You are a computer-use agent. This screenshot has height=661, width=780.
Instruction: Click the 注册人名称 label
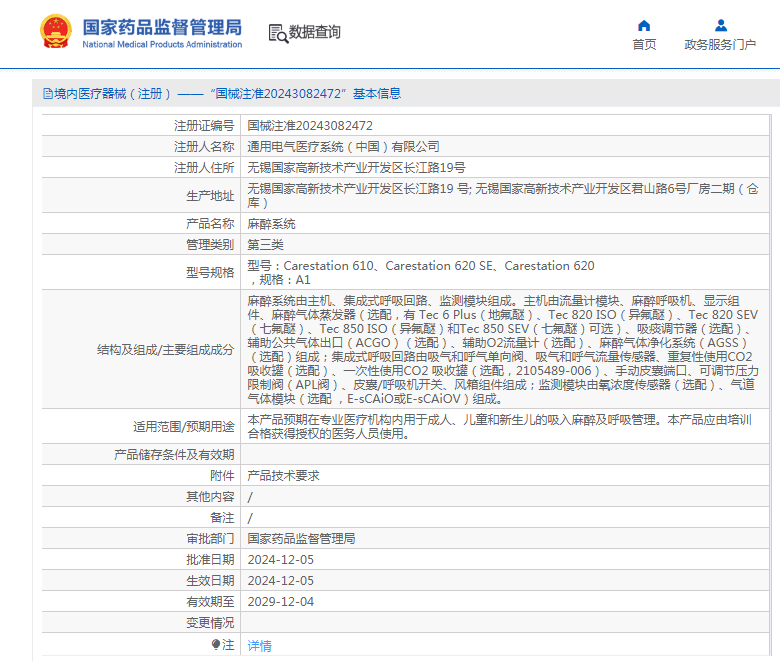tap(204, 147)
